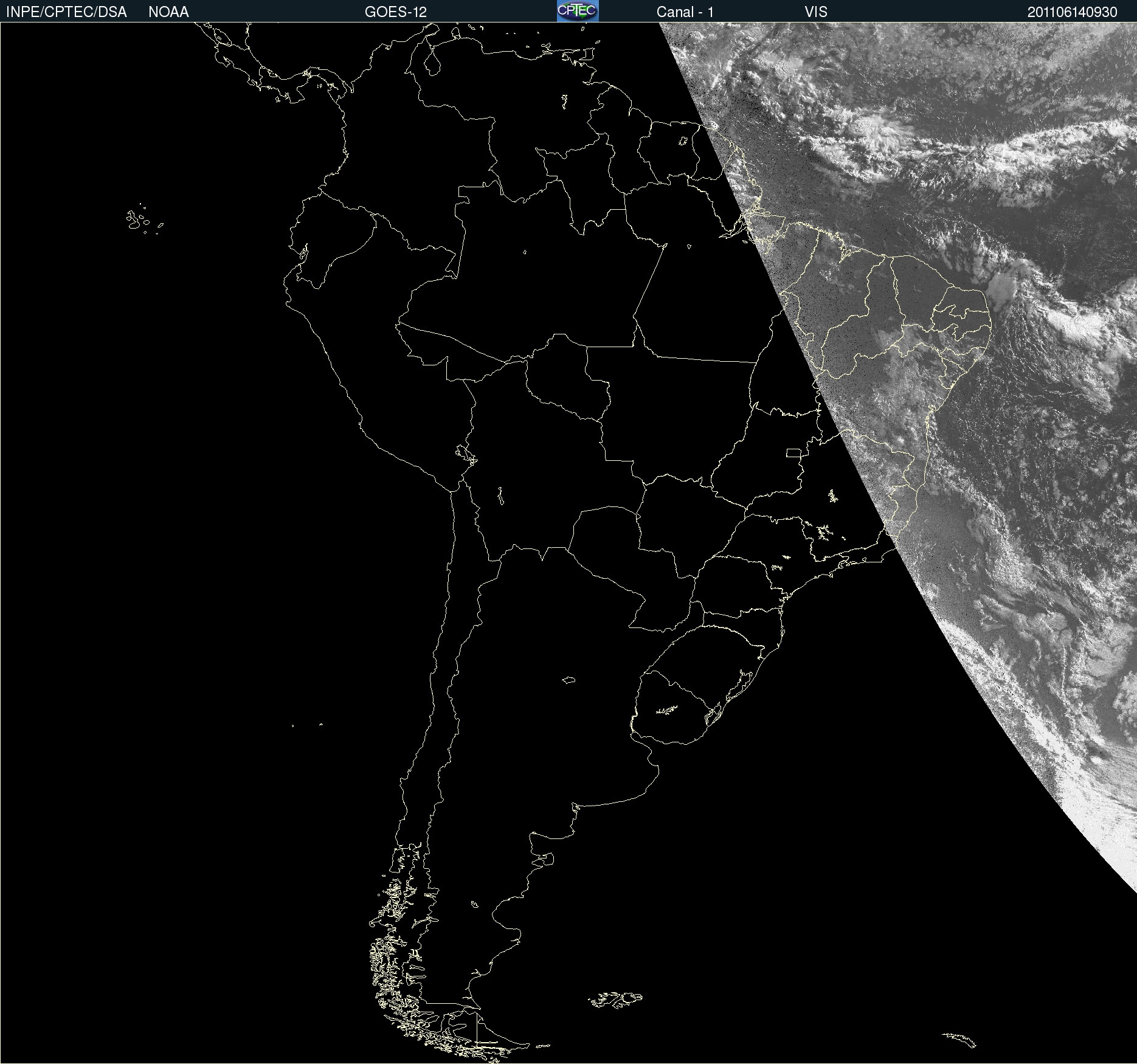Click the CPTEC logo in header
Screen dimensions: 1137x1064
pyautogui.click(x=578, y=11)
